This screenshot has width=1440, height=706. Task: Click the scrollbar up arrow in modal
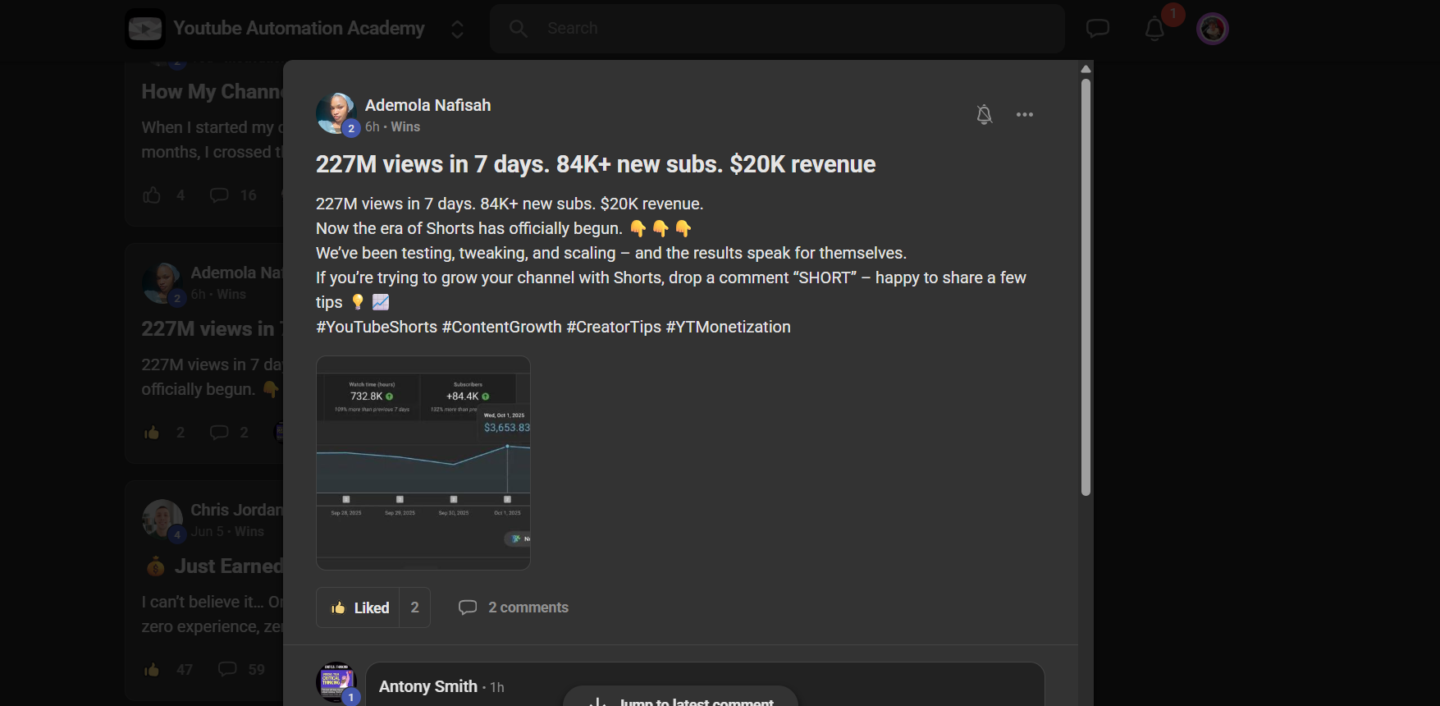coord(1086,69)
